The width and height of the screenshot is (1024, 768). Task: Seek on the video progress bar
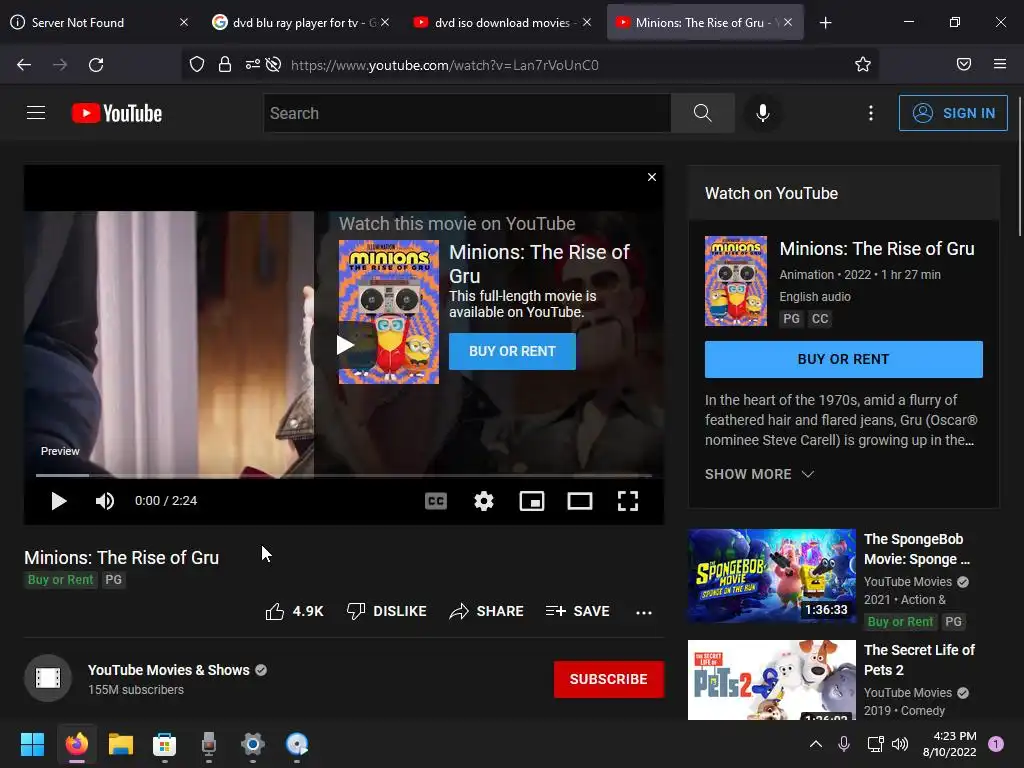point(344,475)
